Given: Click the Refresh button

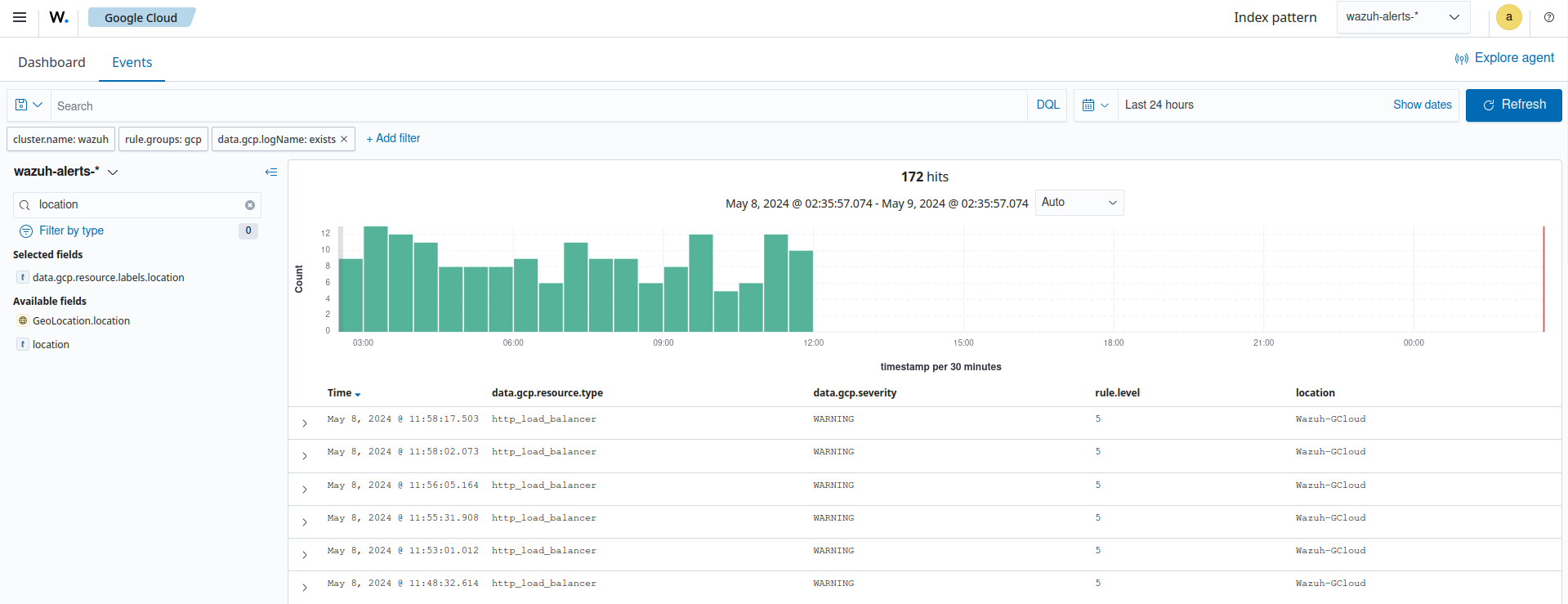Looking at the screenshot, I should pyautogui.click(x=1513, y=105).
